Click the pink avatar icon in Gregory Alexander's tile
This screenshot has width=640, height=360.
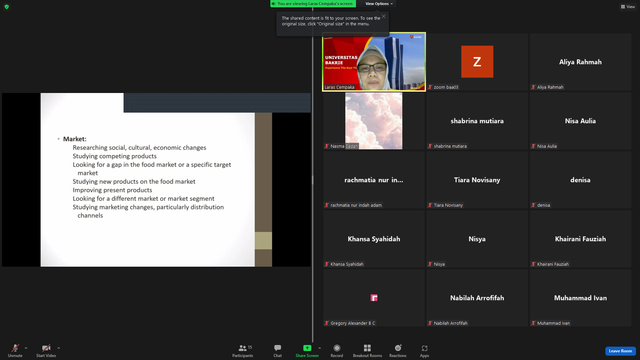coord(374,298)
